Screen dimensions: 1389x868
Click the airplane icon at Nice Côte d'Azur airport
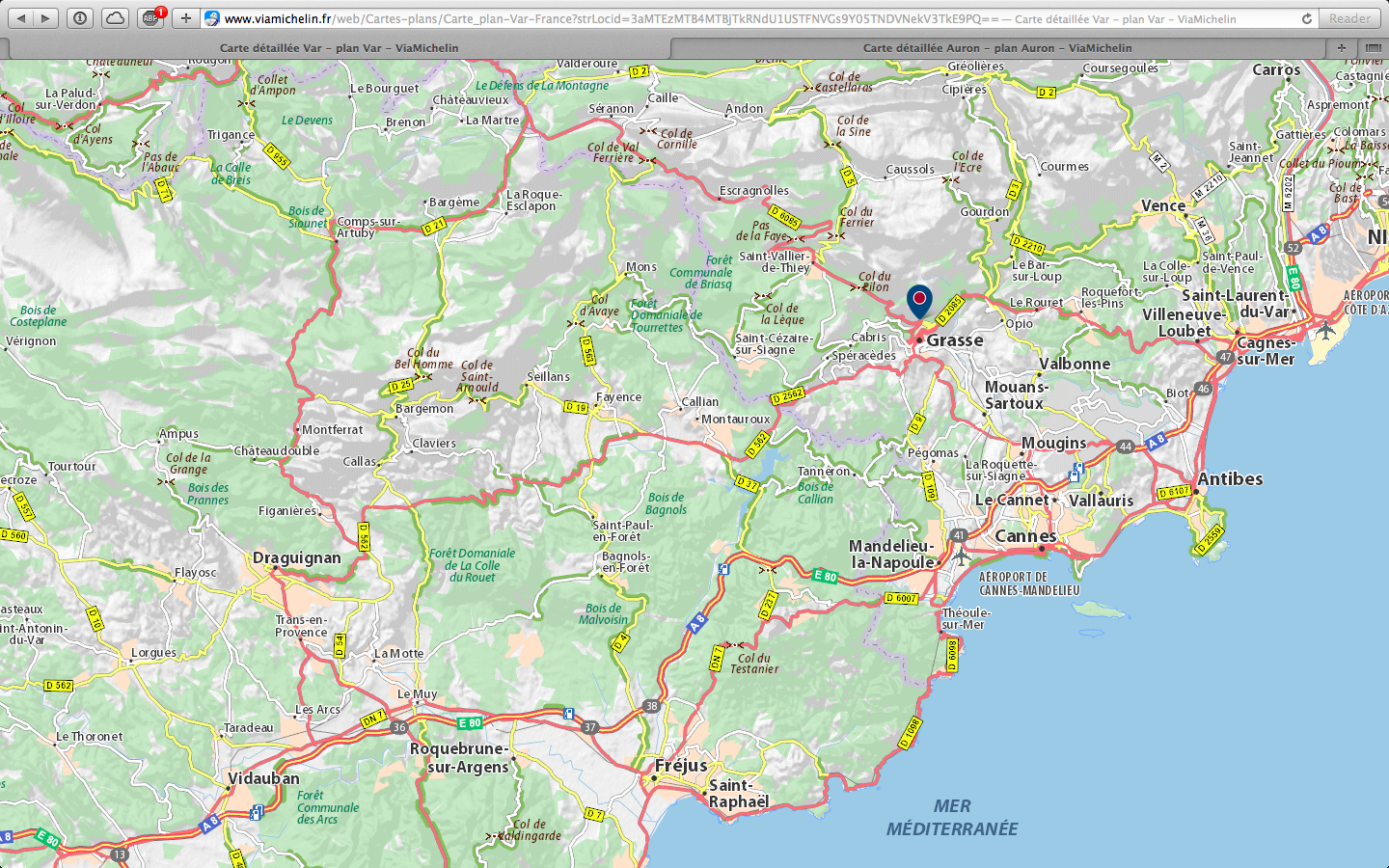click(1325, 330)
